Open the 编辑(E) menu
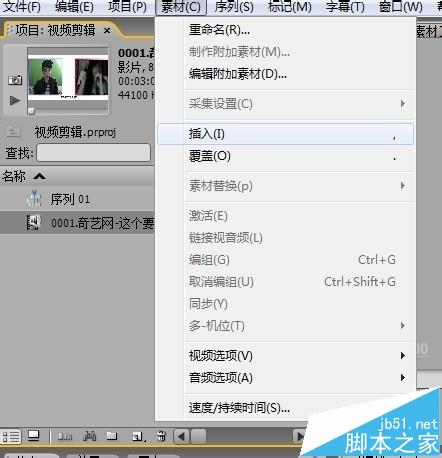Viewport: 442px width, 458px height. (x=74, y=7)
